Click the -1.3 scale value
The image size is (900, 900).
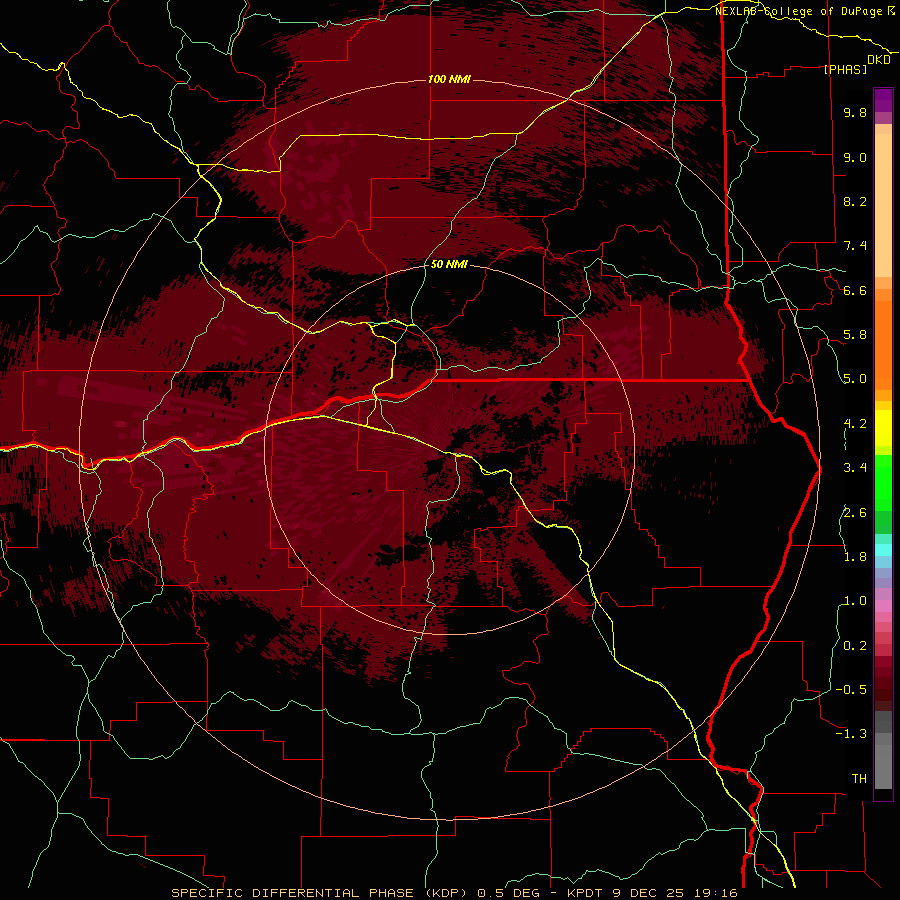[x=851, y=734]
